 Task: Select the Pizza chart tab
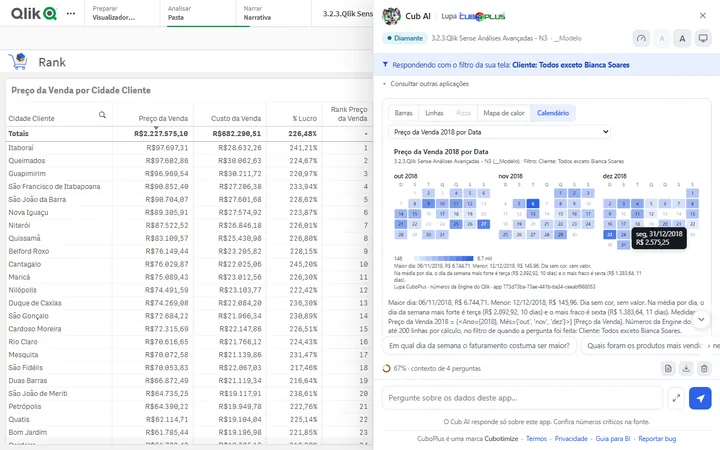pyautogui.click(x=463, y=113)
